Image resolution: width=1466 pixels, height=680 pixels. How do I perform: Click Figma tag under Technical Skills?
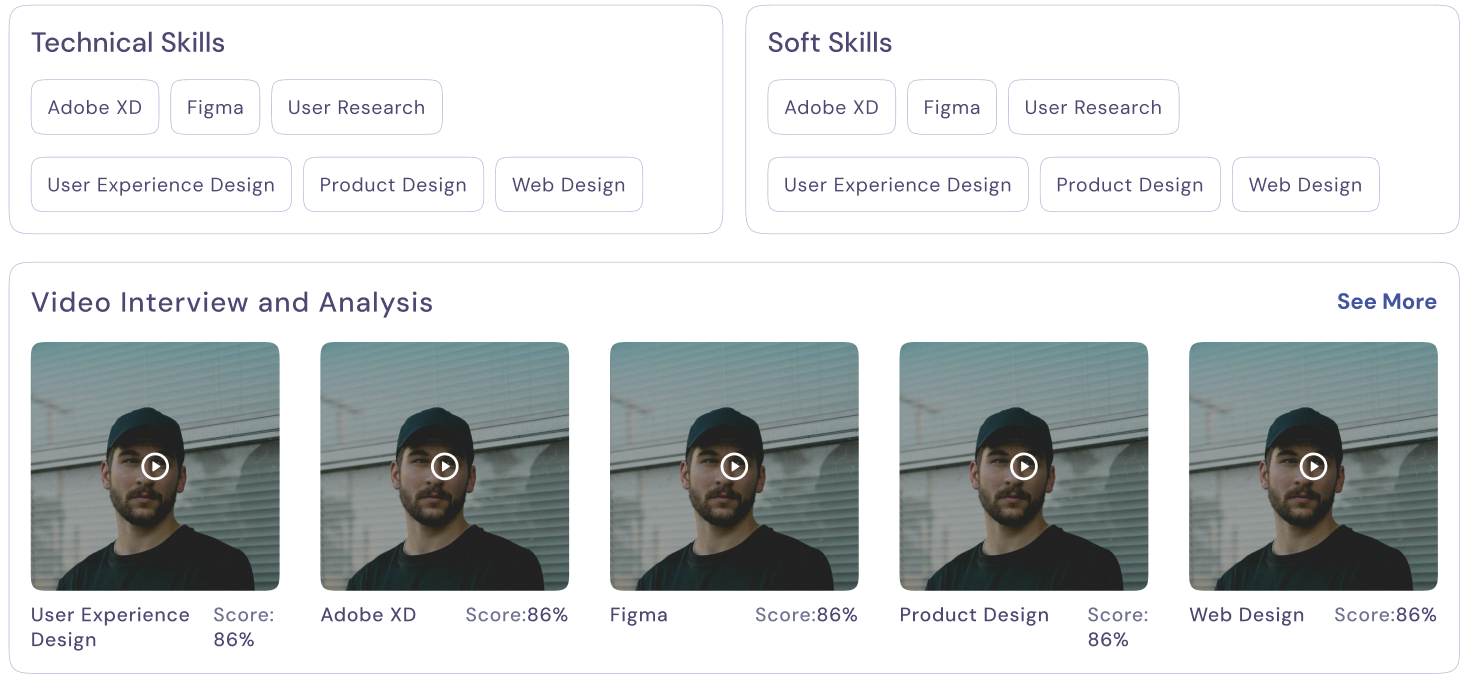215,107
